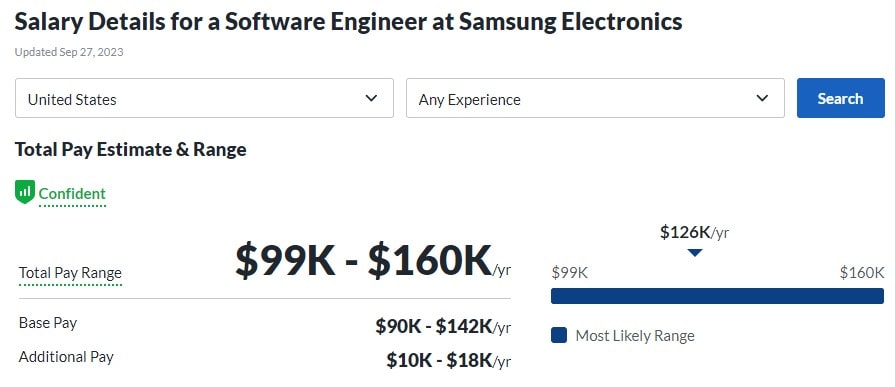Click the Updated Sep 27, 2023 text
895x387 pixels.
click(x=69, y=53)
